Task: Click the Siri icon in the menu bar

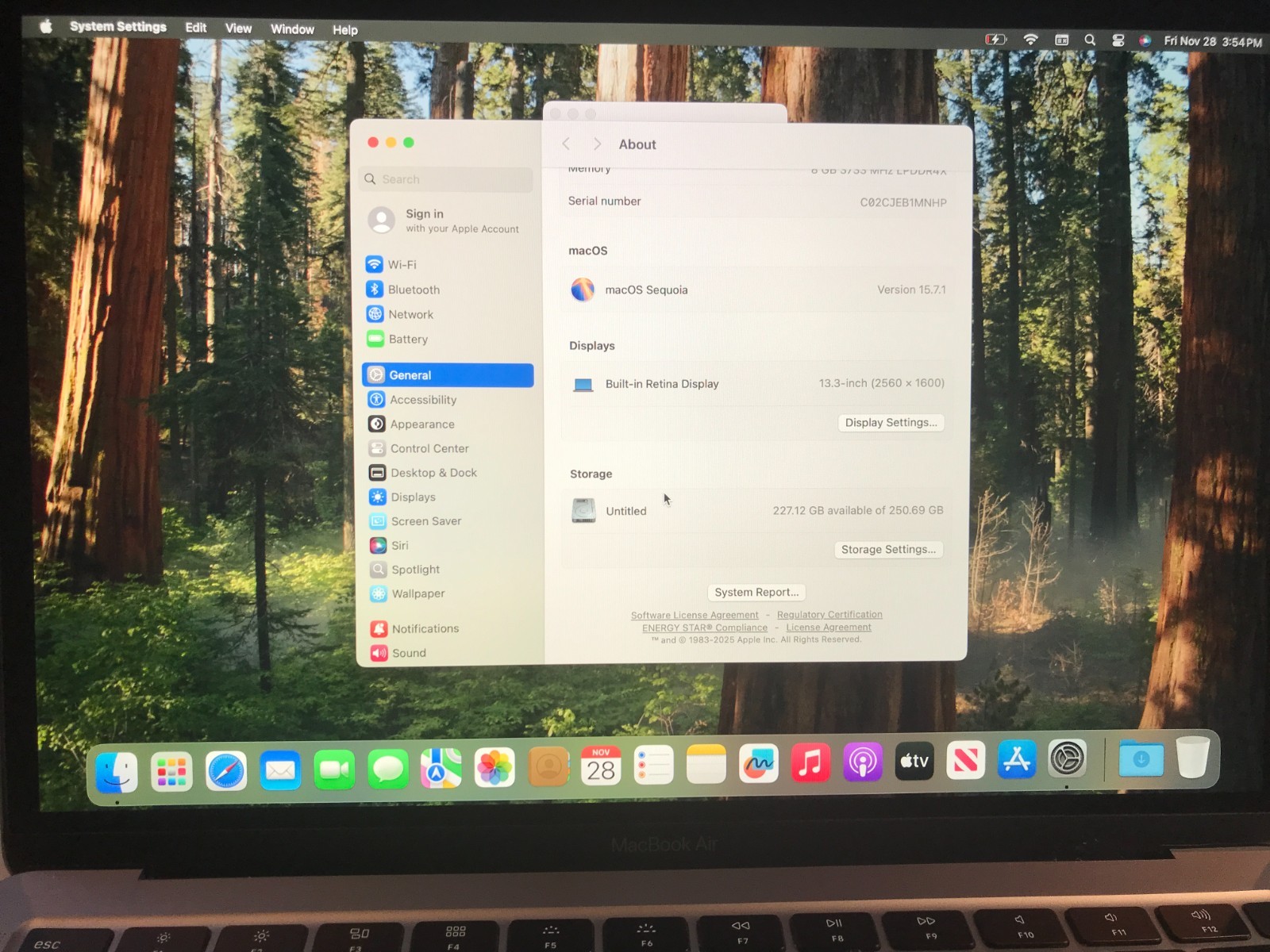Action: coord(1145,40)
